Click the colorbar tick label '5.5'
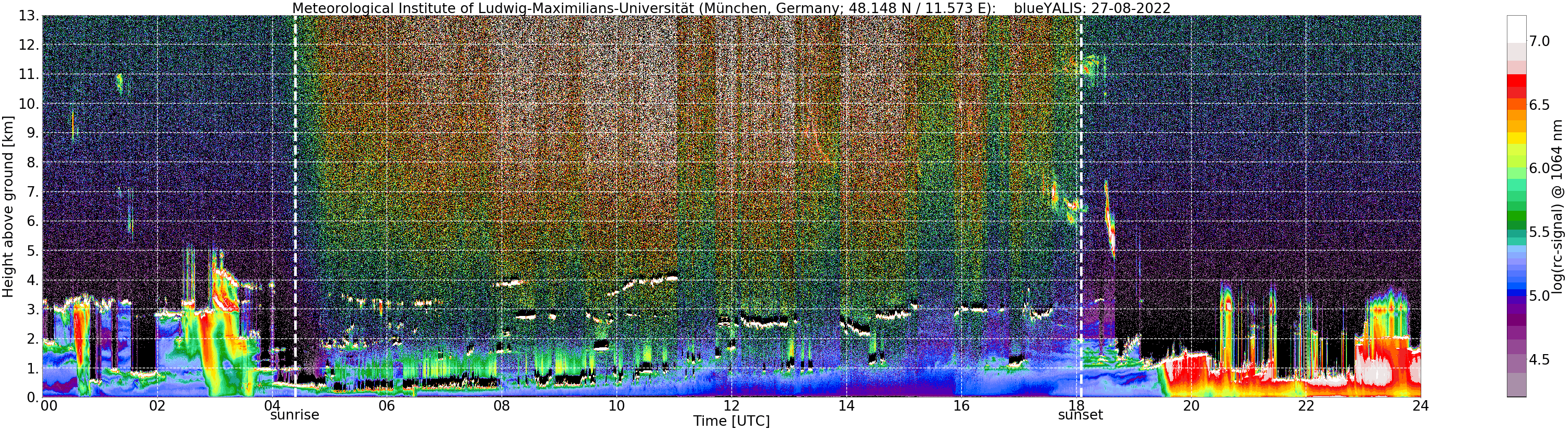1568x431 pixels. (x=1539, y=232)
